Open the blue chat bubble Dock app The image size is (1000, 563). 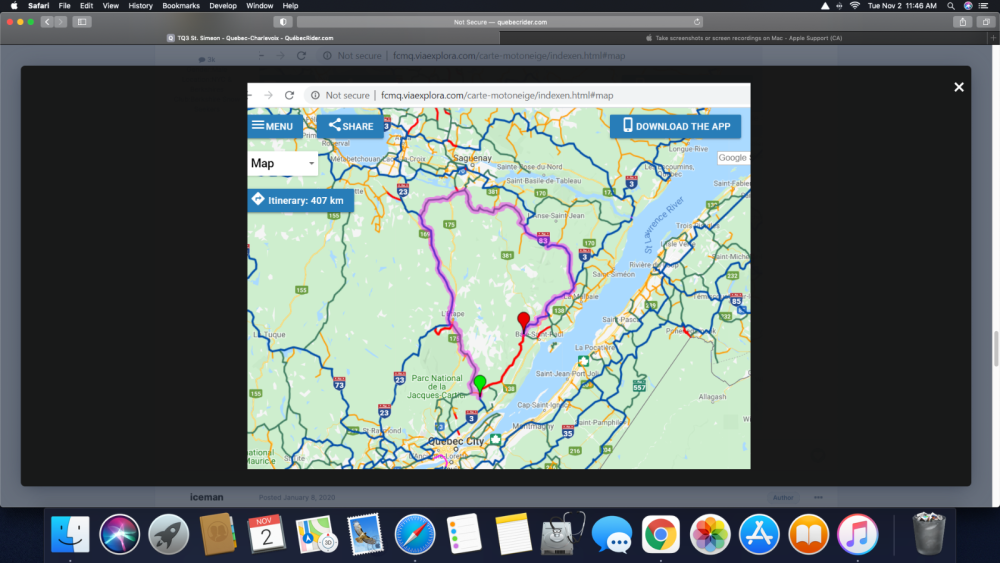point(612,534)
